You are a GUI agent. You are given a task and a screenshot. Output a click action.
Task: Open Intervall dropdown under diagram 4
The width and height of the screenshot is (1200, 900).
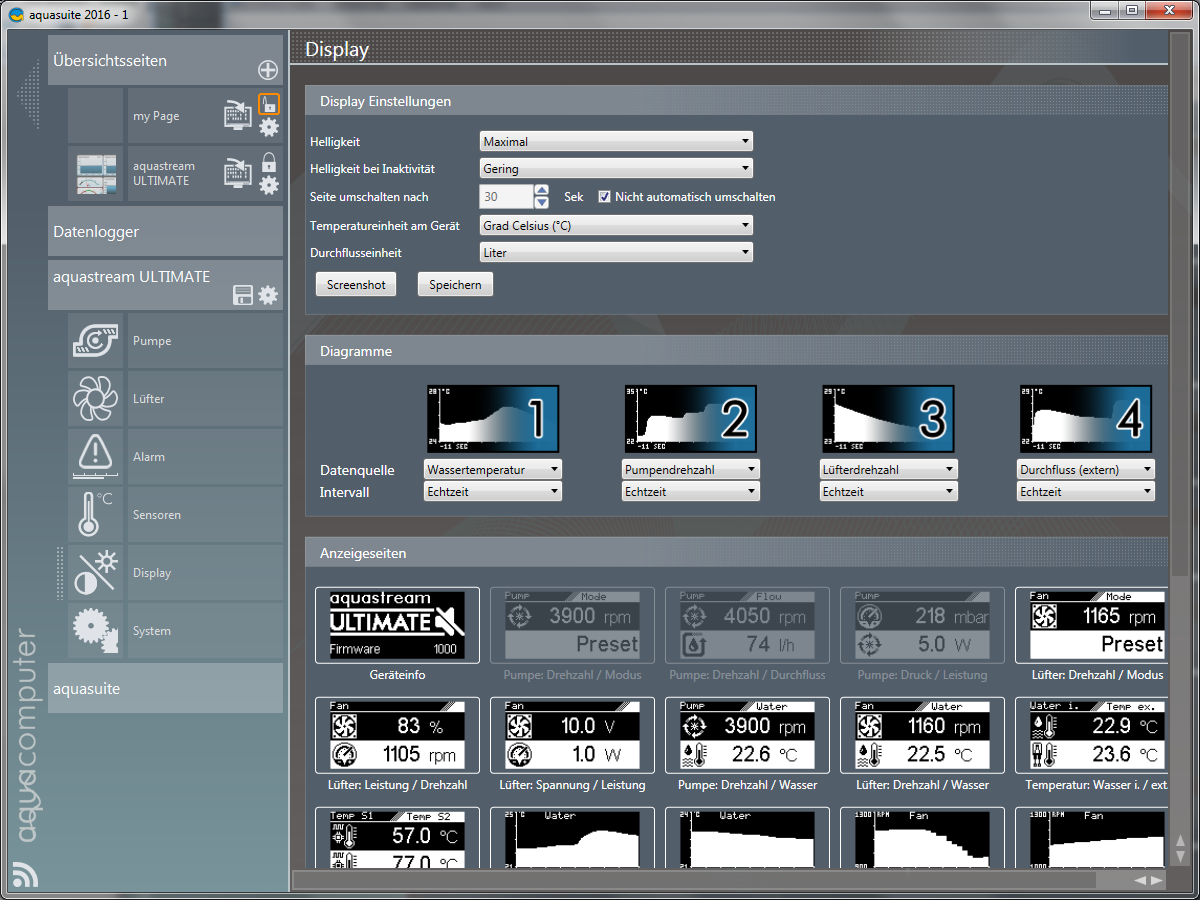(x=1086, y=491)
